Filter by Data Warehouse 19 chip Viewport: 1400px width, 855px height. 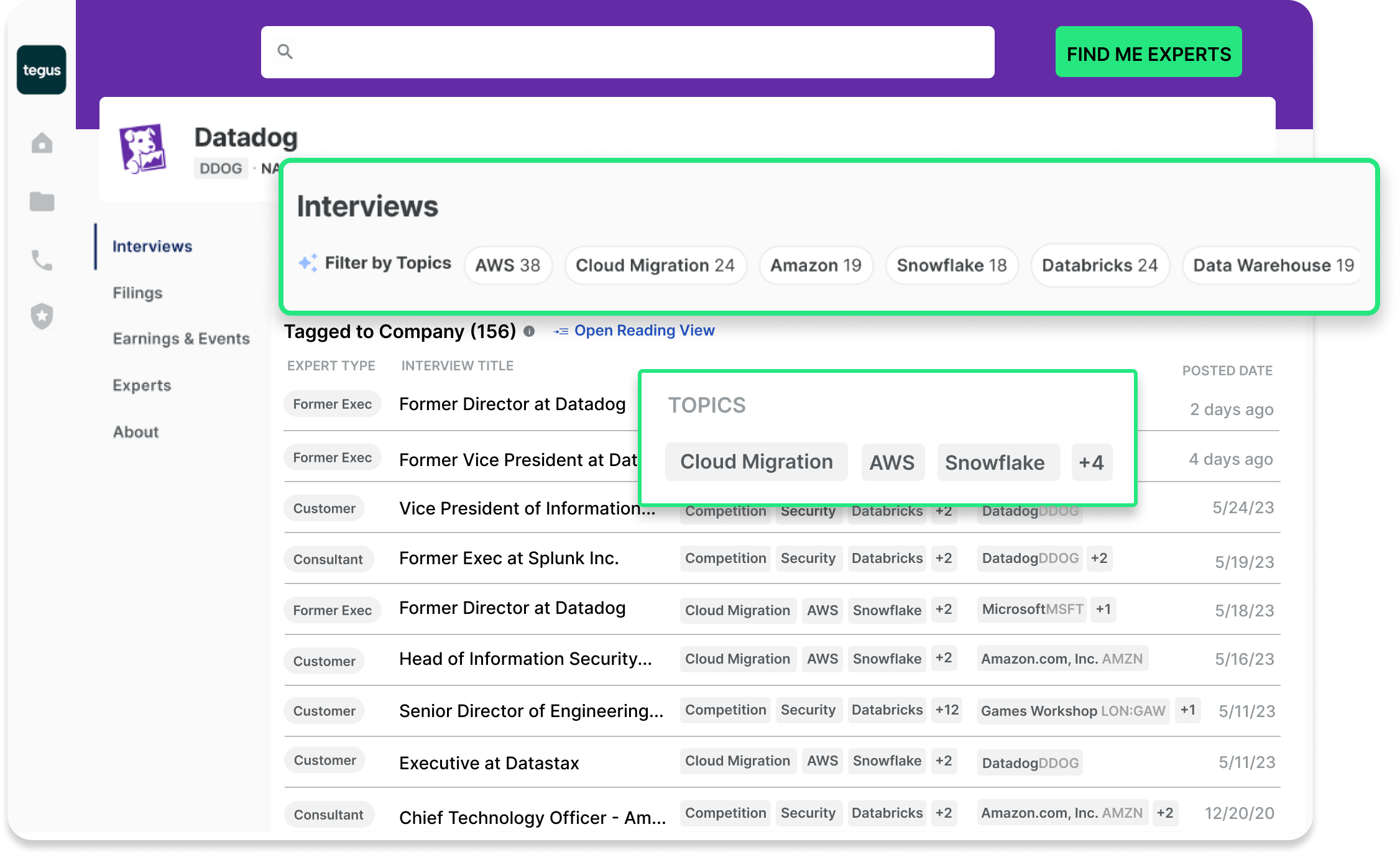tap(1273, 265)
